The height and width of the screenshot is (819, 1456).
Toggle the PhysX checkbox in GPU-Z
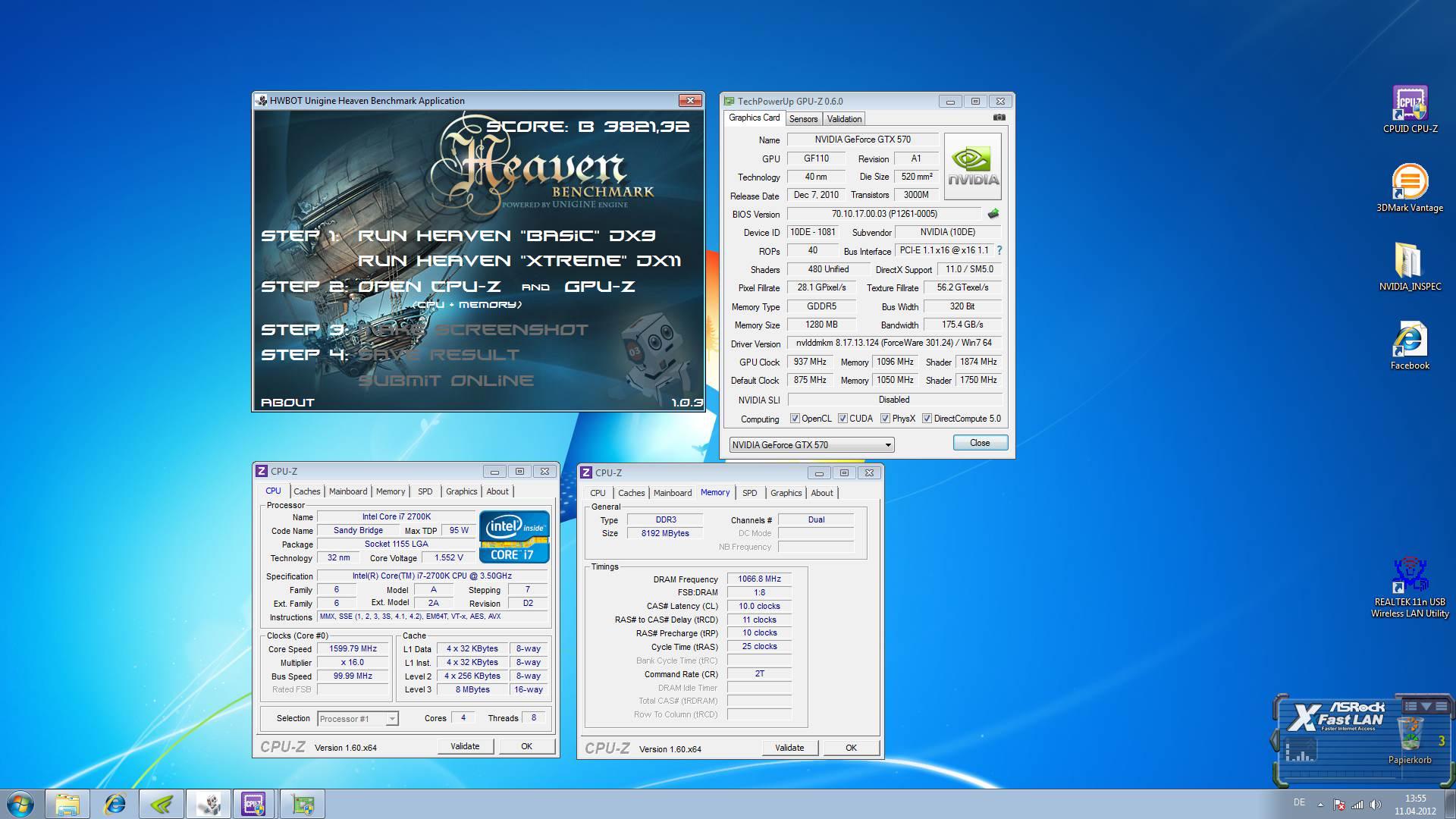885,419
